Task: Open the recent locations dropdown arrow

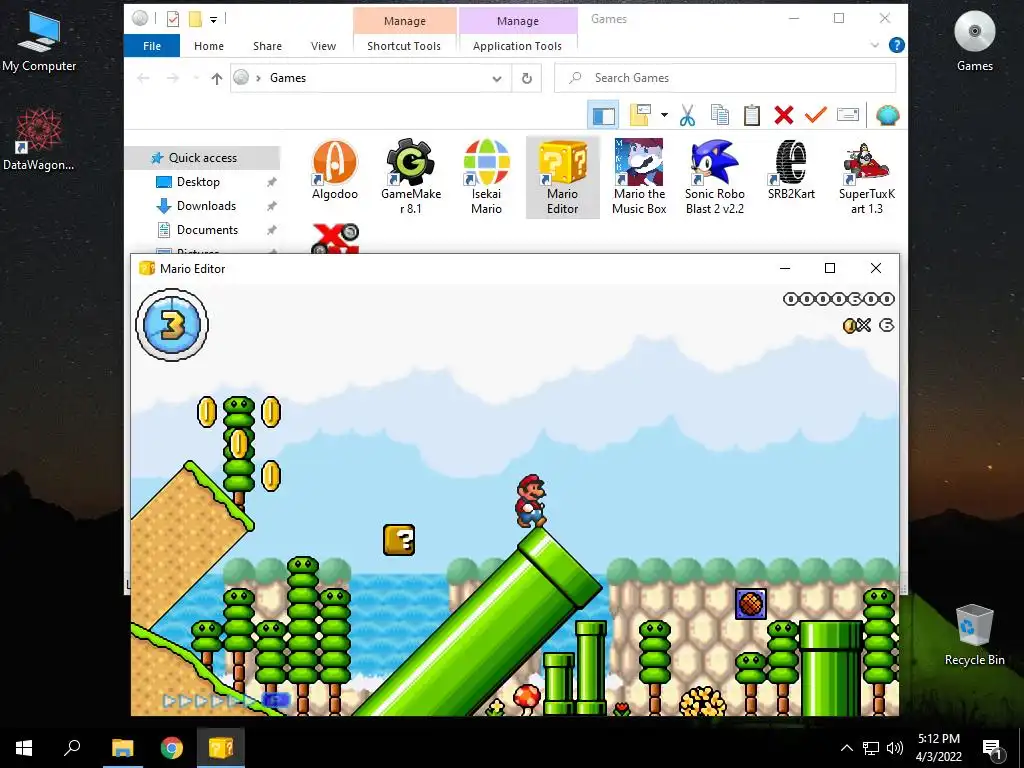Action: 196,78
